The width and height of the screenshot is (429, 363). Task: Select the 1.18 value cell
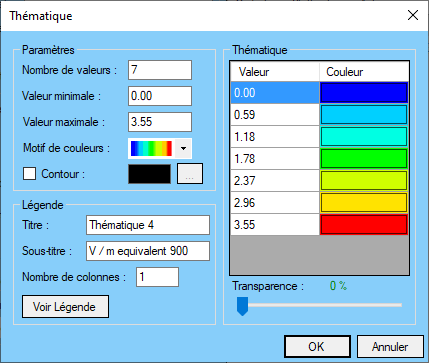pyautogui.click(x=275, y=137)
